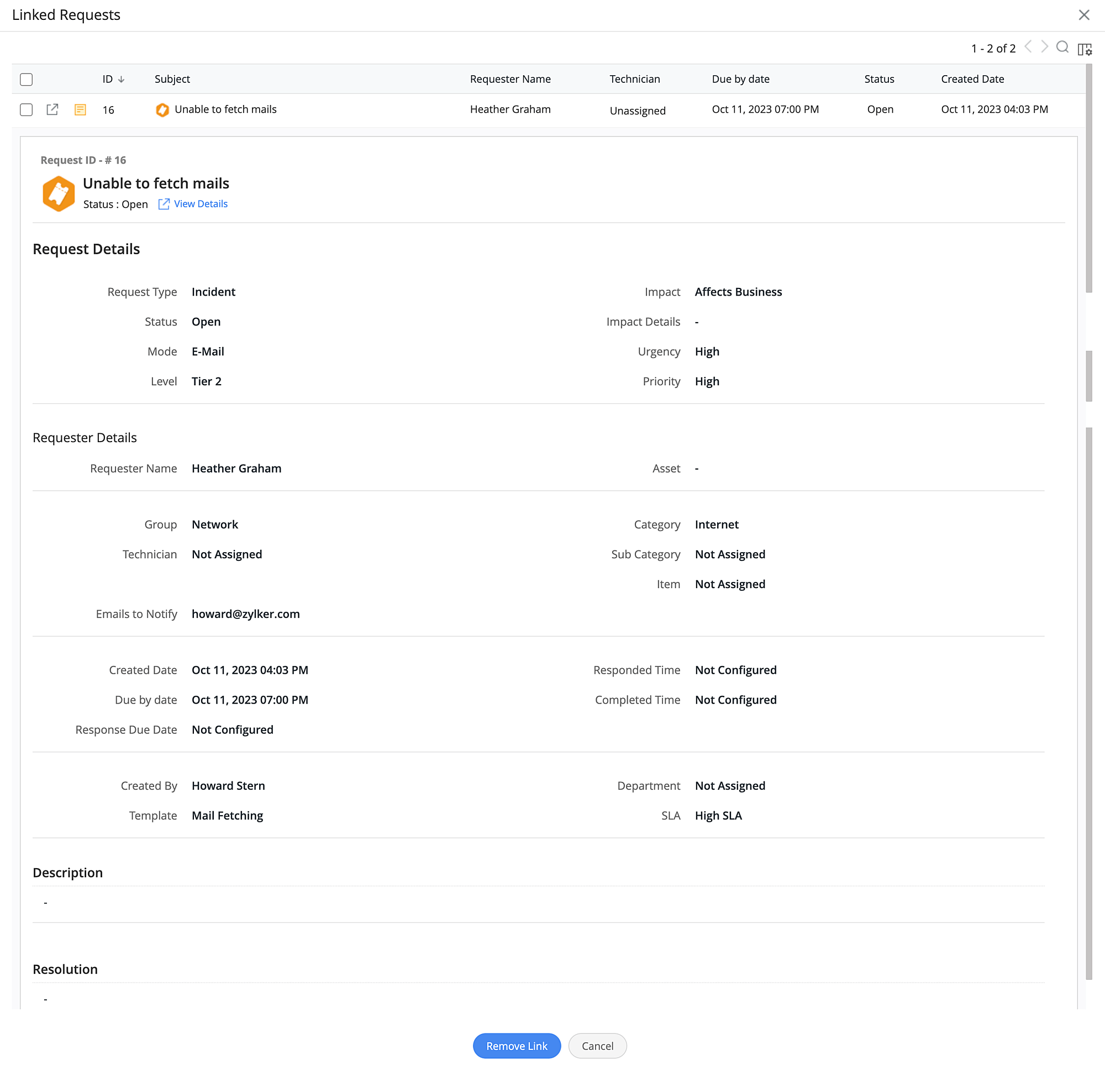Viewport: 1105px width, 1092px height.
Task: Click the orange incident icon in subject row
Action: 162,110
